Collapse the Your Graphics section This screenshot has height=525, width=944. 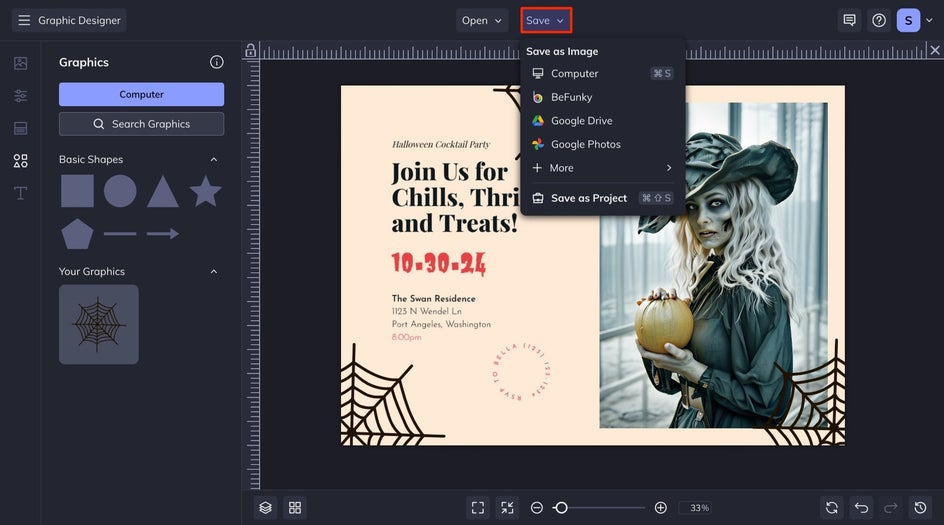214,272
